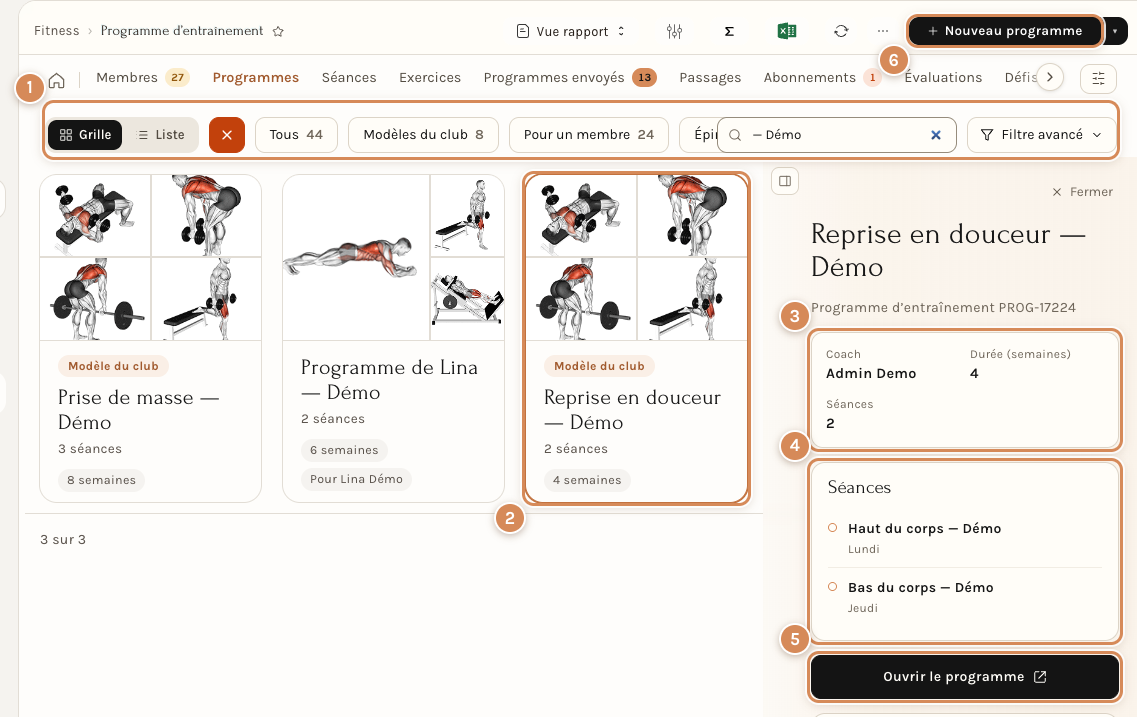The width and height of the screenshot is (1137, 717).
Task: Click the Programmes envoyés 13 badge
Action: click(x=645, y=78)
